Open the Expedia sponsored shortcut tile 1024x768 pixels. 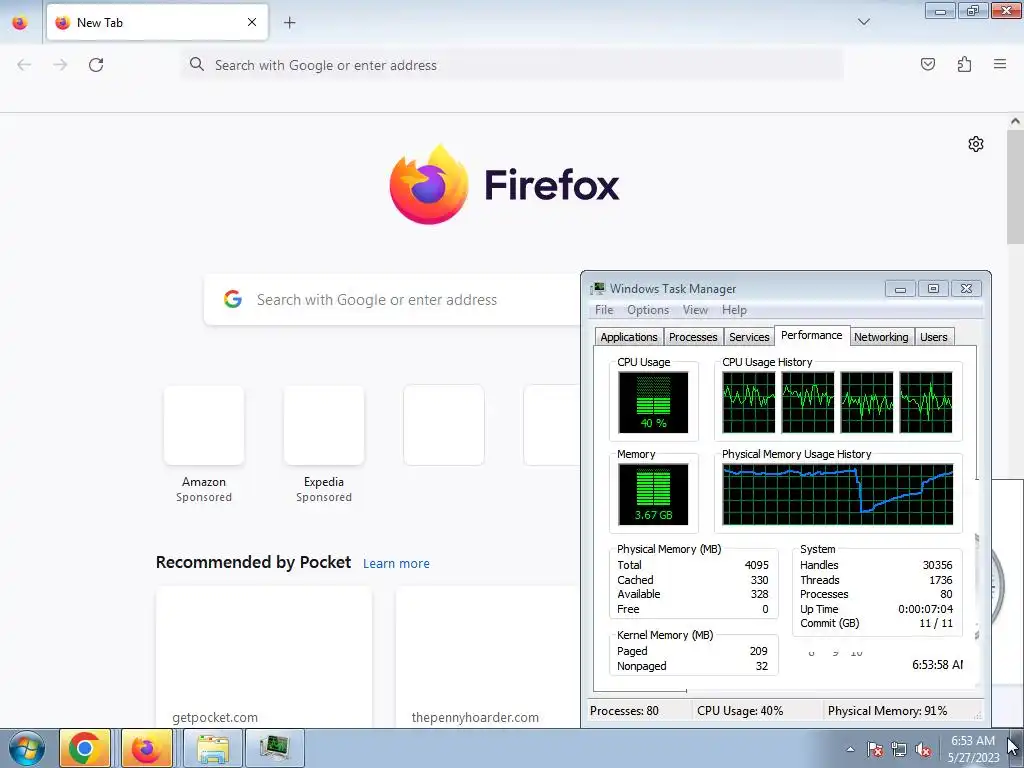pos(324,444)
